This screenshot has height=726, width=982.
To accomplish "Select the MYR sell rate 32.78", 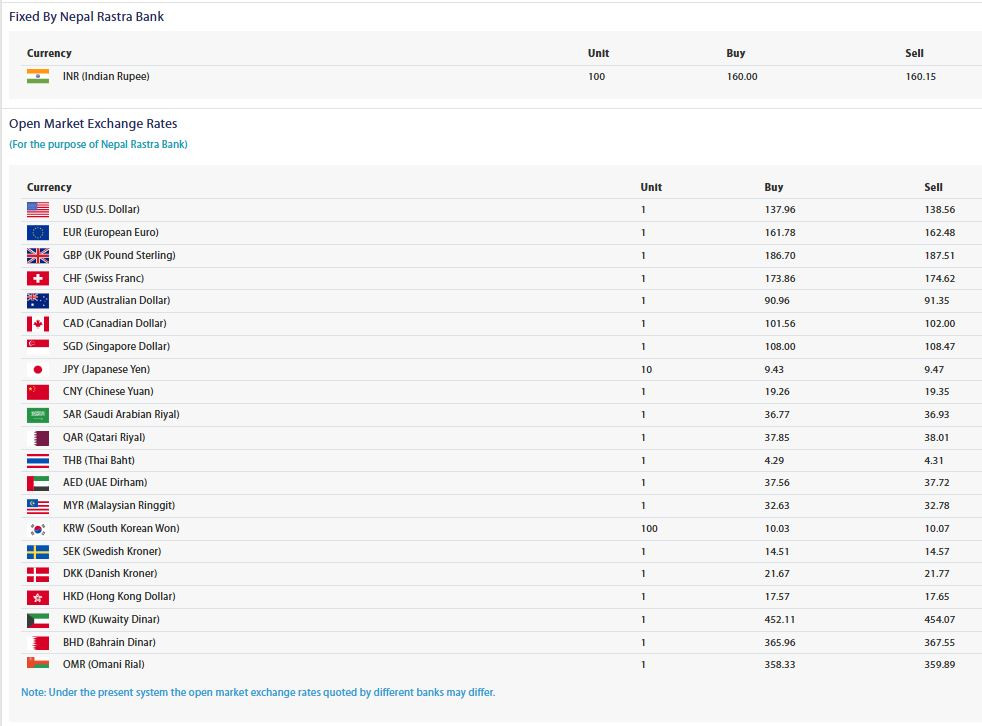I will [937, 506].
